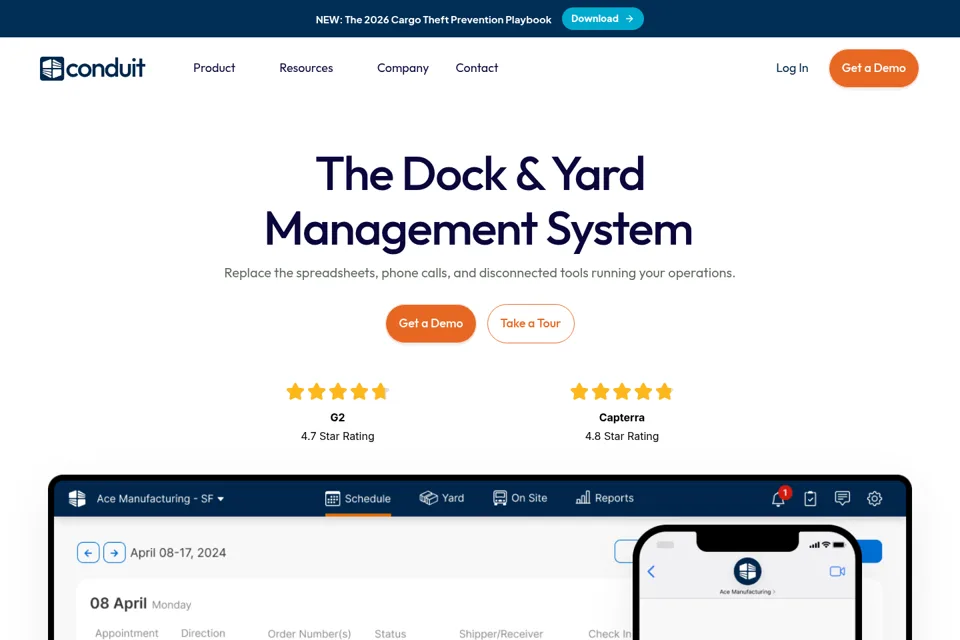Click the '08 April' heading
The height and width of the screenshot is (640, 960).
point(118,603)
